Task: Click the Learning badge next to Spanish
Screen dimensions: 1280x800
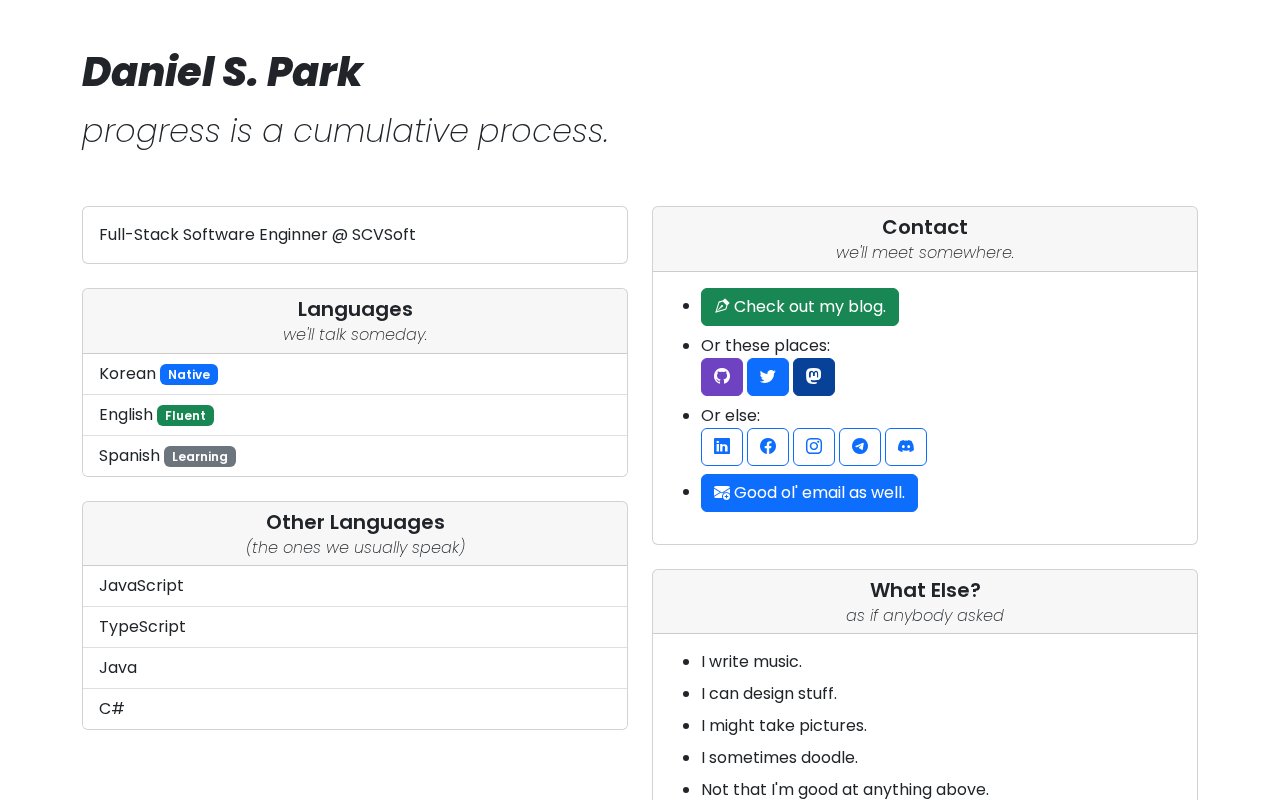Action: (200, 457)
